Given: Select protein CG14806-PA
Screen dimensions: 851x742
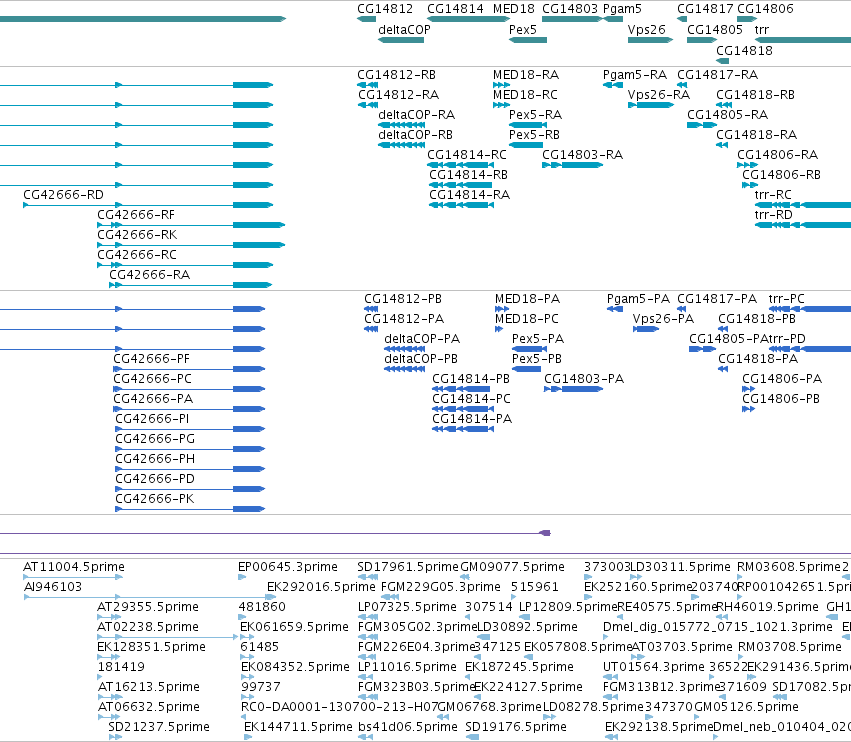Looking at the screenshot, I should pyautogui.click(x=782, y=379).
